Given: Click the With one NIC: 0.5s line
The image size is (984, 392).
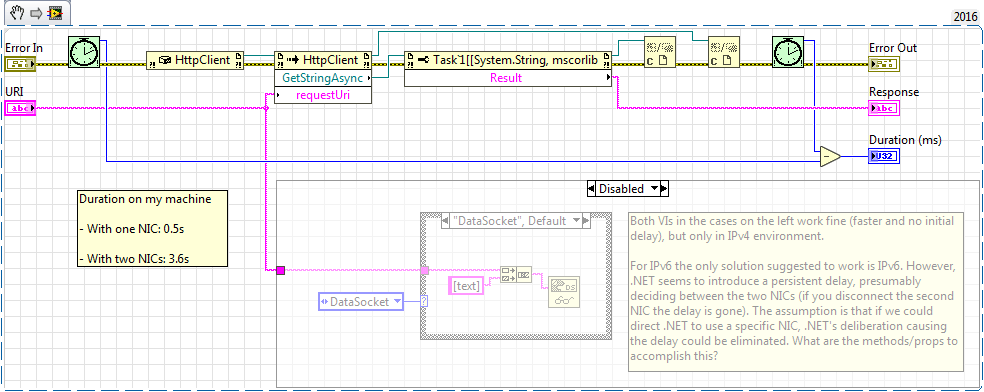Looking at the screenshot, I should click(x=131, y=229).
